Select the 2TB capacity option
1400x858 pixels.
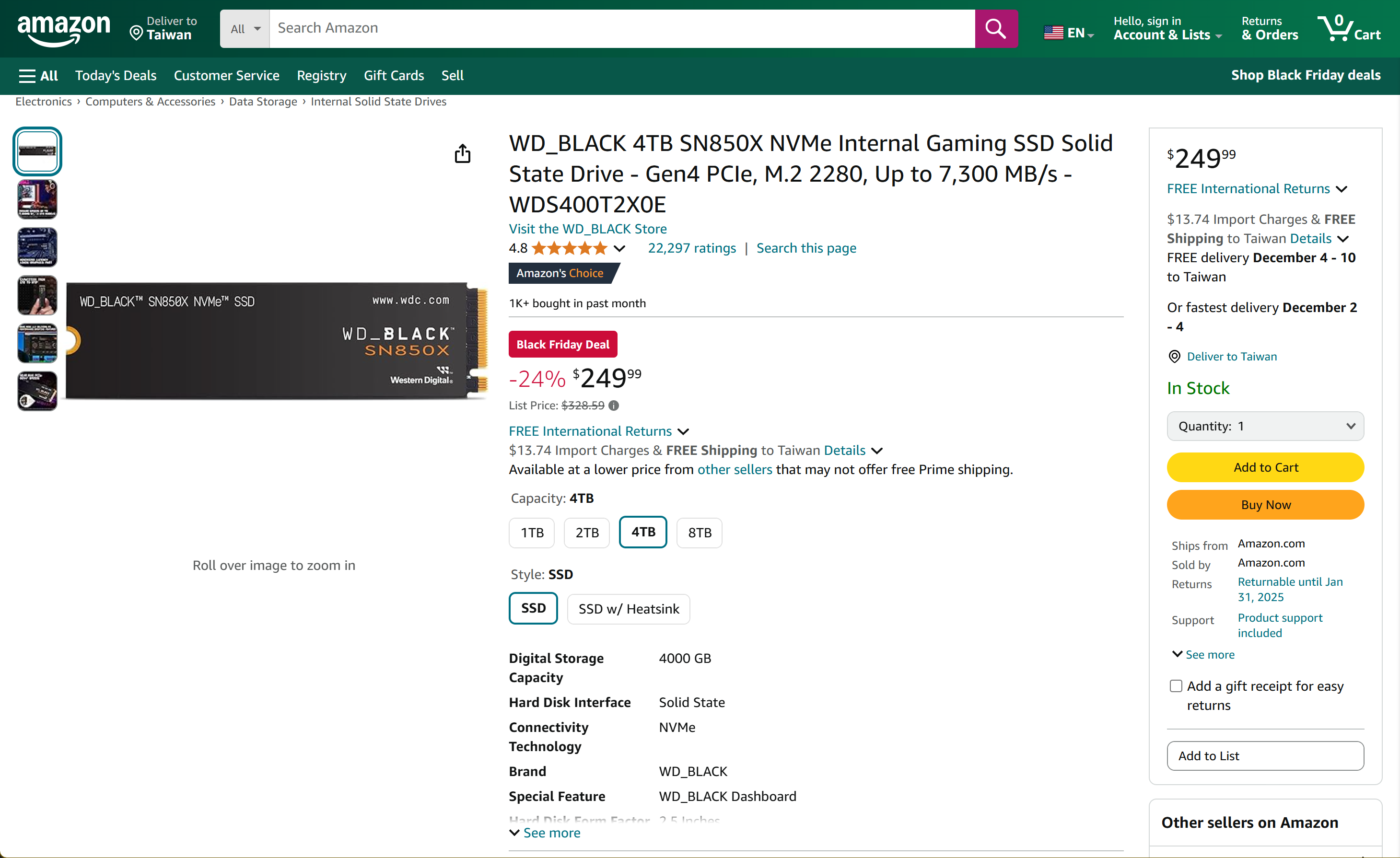pyautogui.click(x=587, y=533)
